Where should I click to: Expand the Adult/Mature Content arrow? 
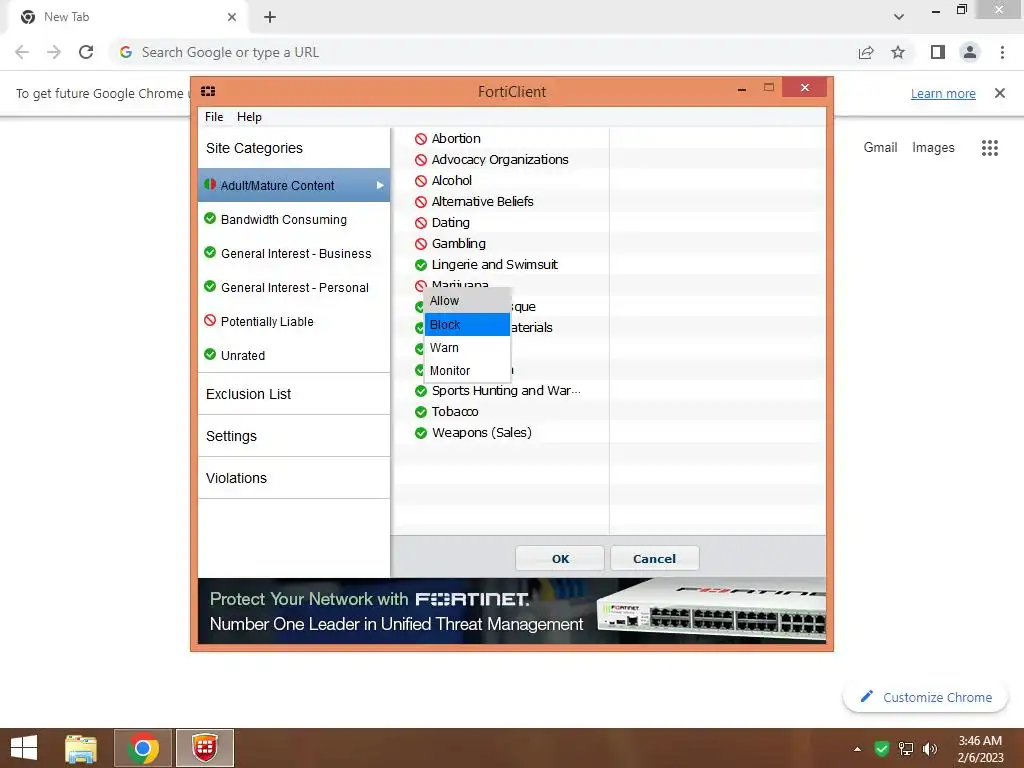tap(380, 185)
